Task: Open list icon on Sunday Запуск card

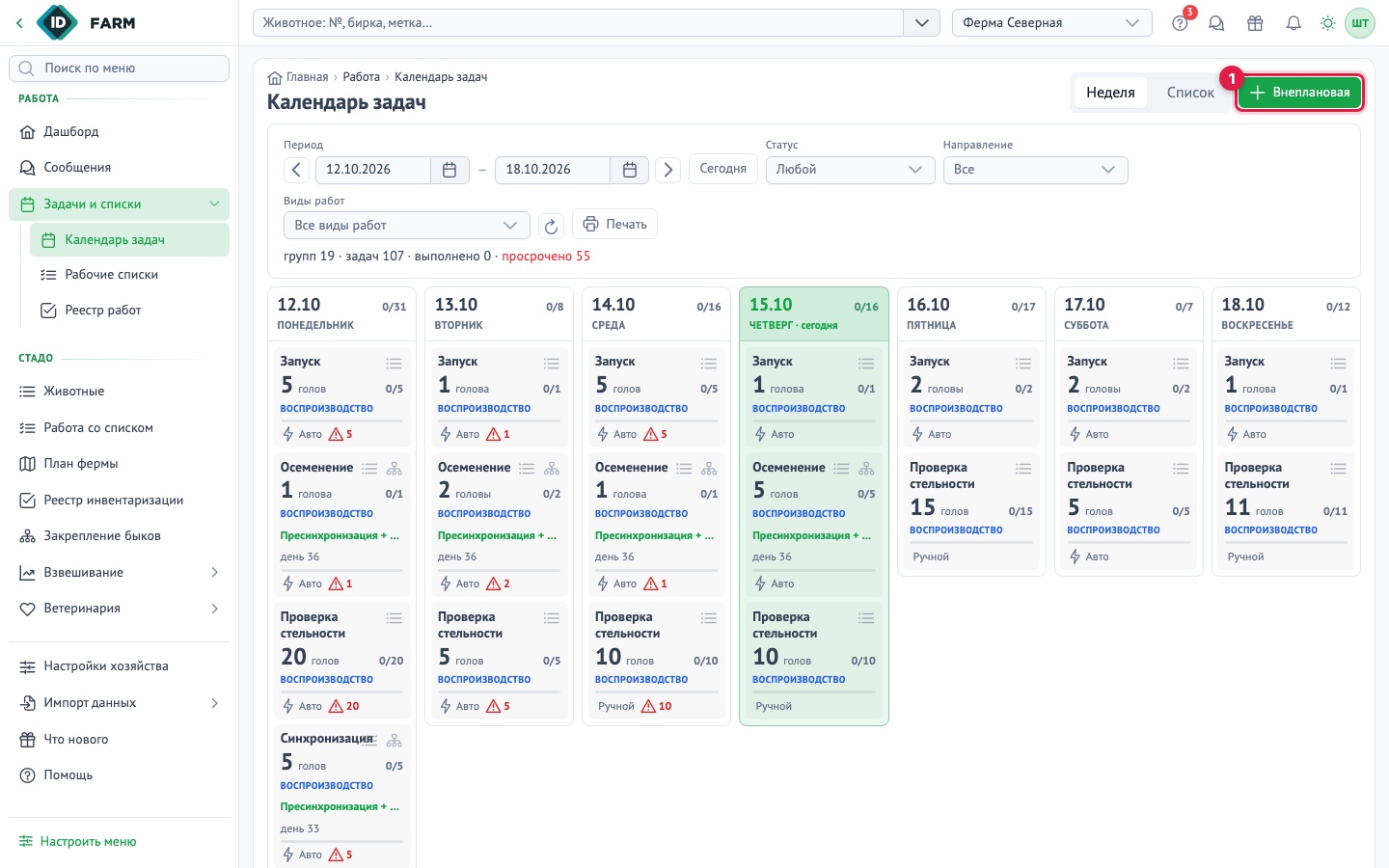Action: [1338, 364]
